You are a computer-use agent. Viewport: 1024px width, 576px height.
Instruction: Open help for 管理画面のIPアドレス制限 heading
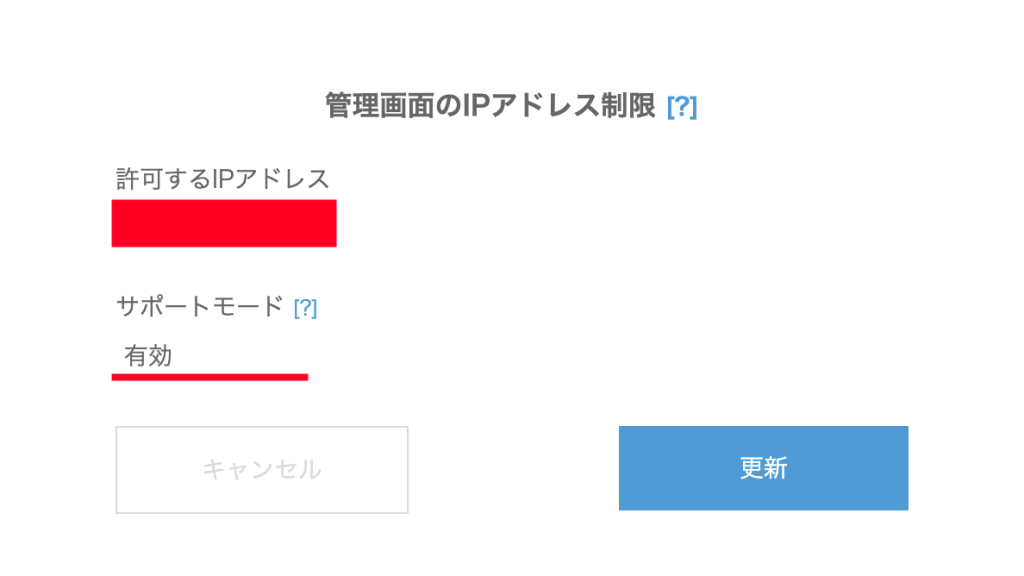(x=681, y=107)
